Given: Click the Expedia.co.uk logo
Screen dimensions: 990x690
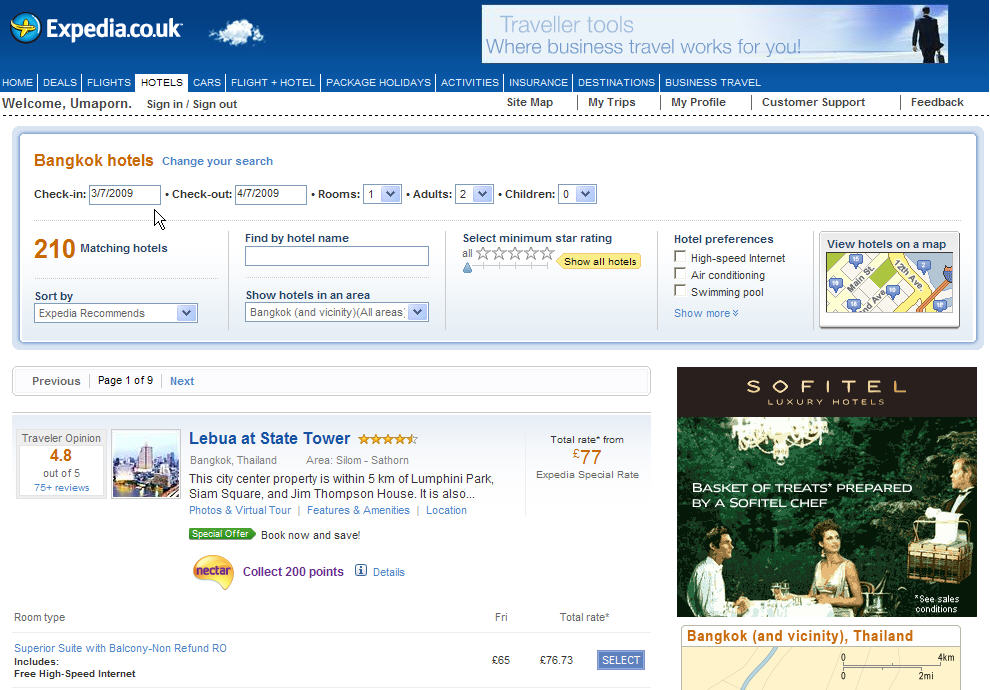Looking at the screenshot, I should [97, 28].
